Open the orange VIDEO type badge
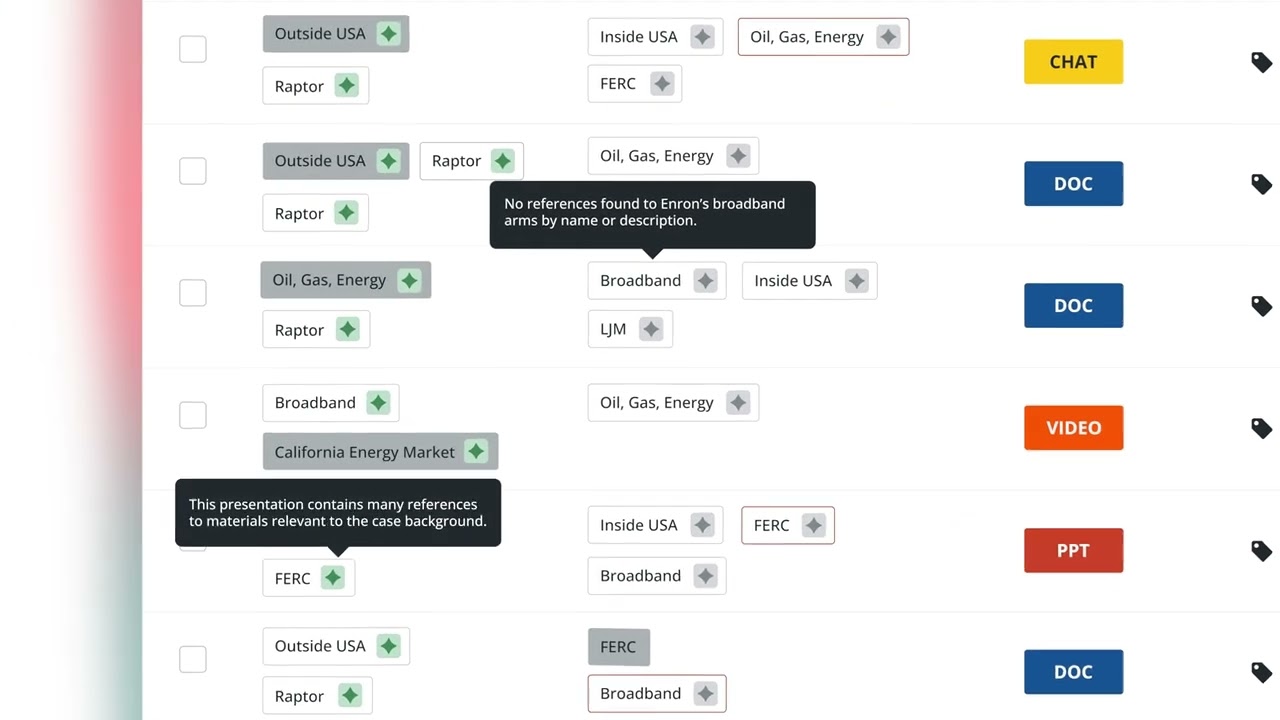Screen dimensions: 1280x720 (x=1073, y=428)
